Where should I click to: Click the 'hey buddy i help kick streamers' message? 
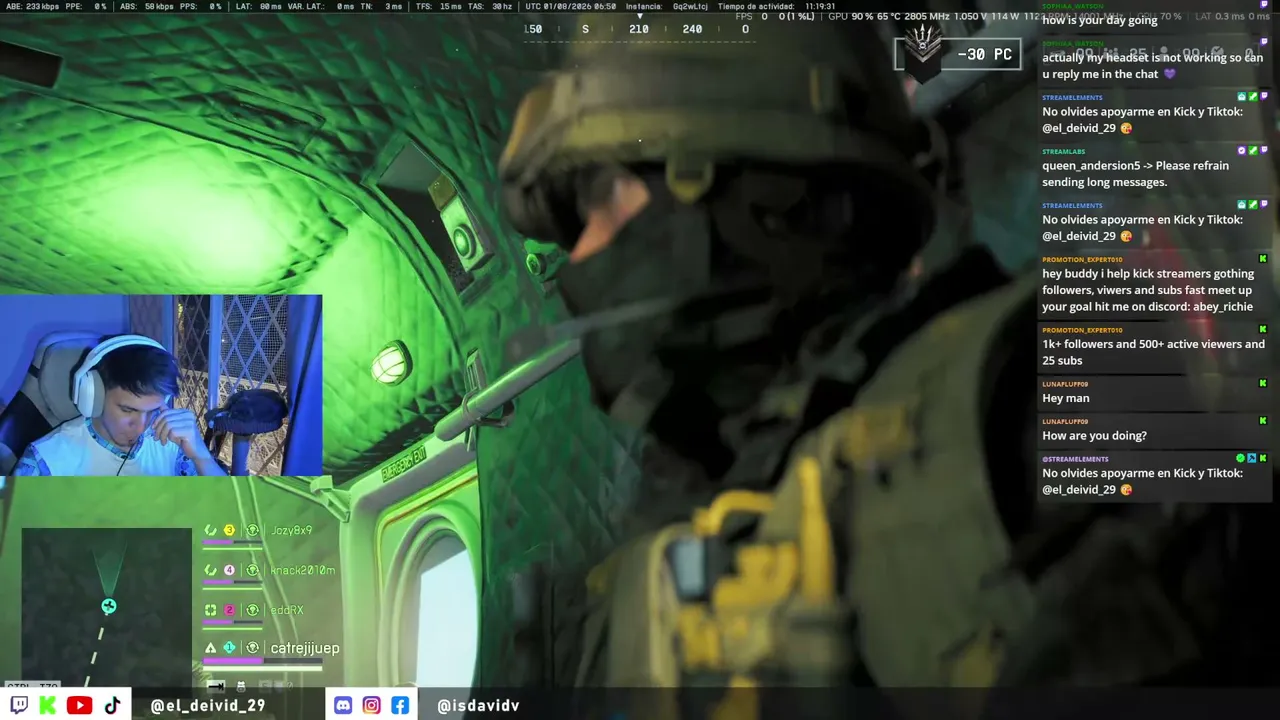tap(1148, 290)
